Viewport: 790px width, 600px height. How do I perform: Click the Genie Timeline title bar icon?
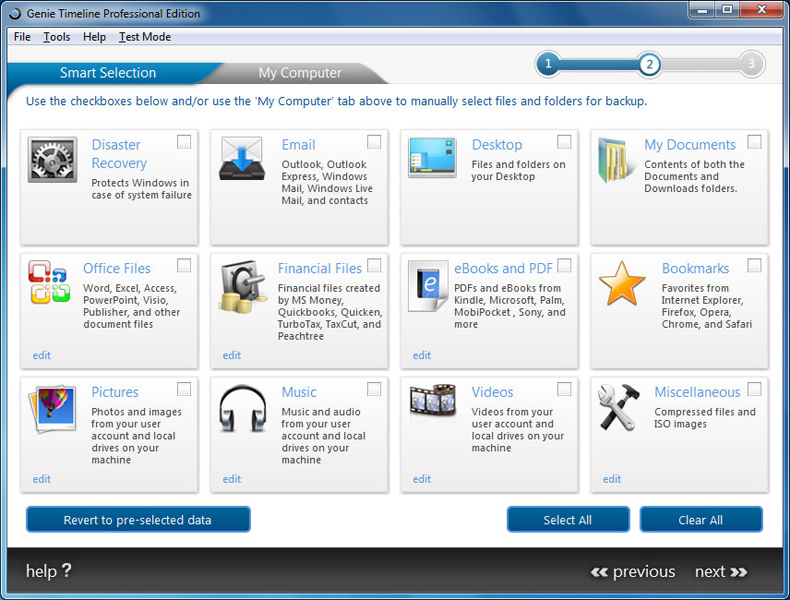[x=15, y=13]
